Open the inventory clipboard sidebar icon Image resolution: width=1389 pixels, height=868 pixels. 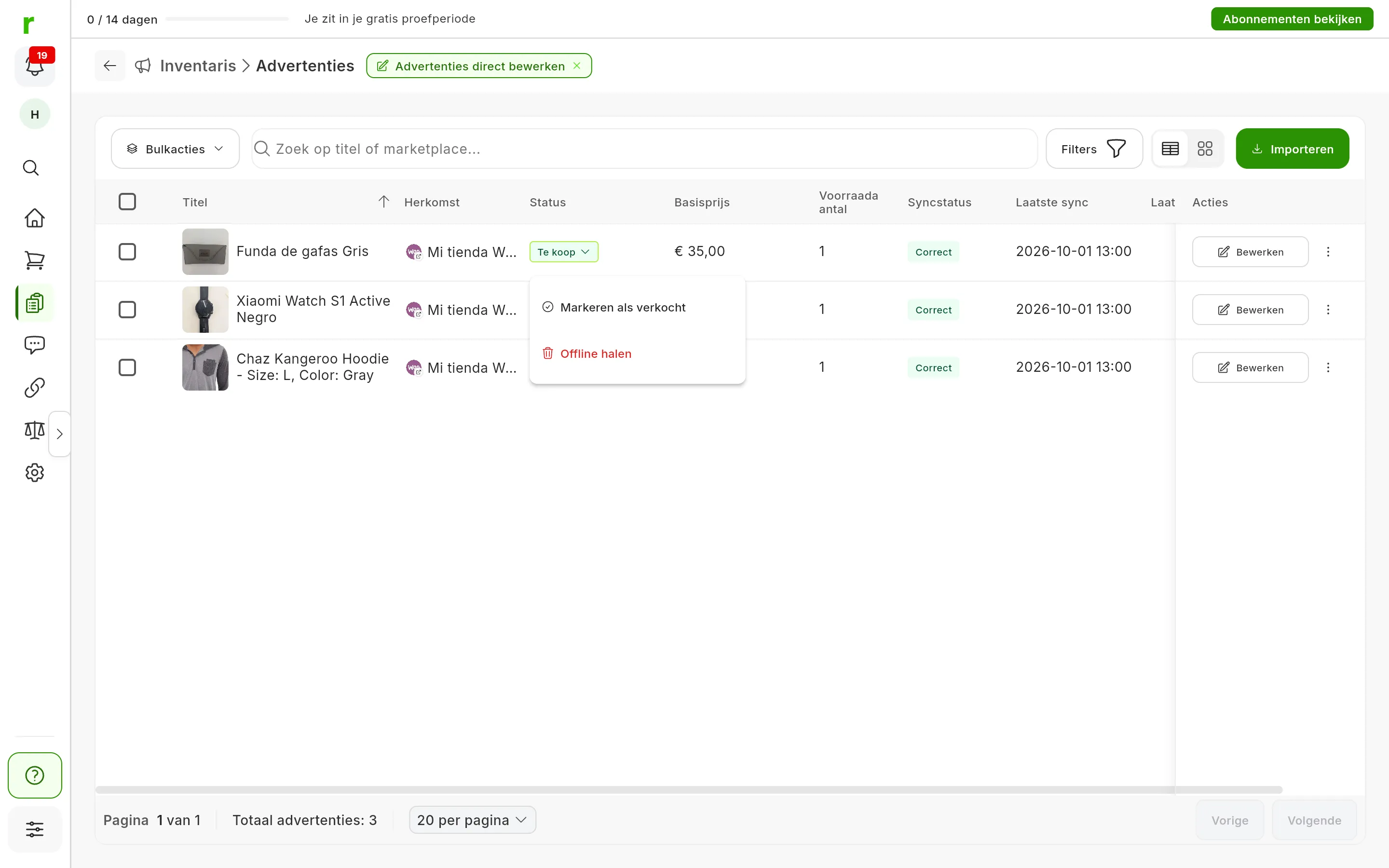[35, 302]
